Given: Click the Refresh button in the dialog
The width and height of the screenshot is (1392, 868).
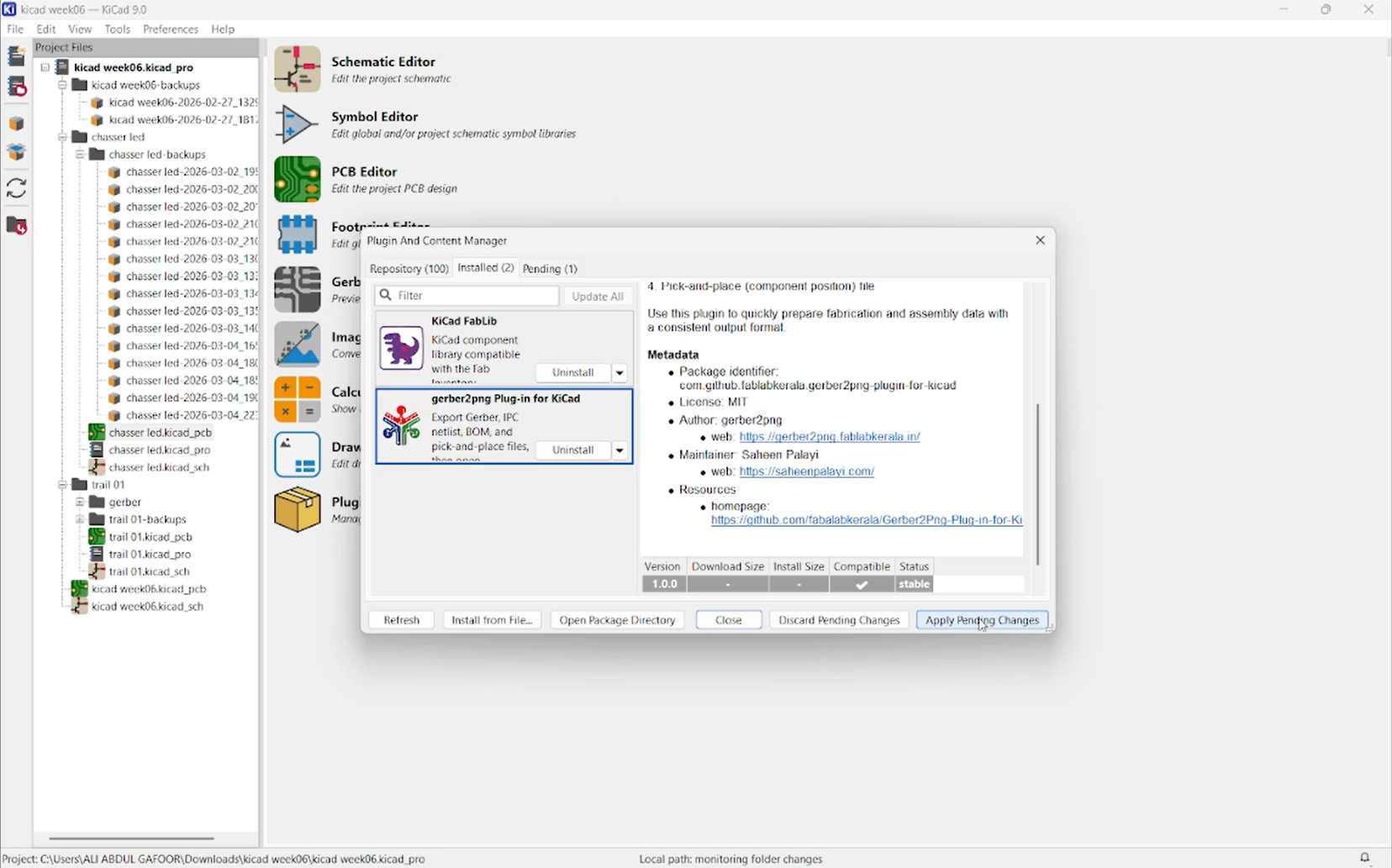Looking at the screenshot, I should (x=401, y=620).
